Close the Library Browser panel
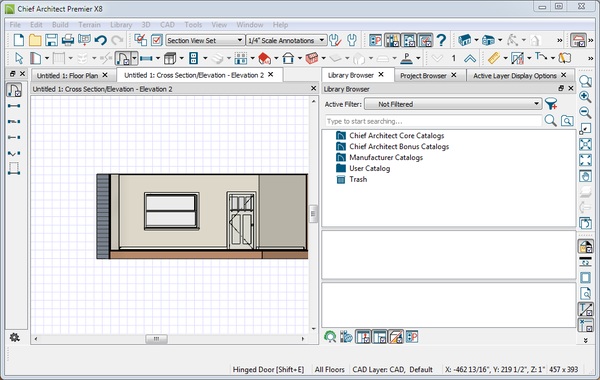 pos(571,88)
